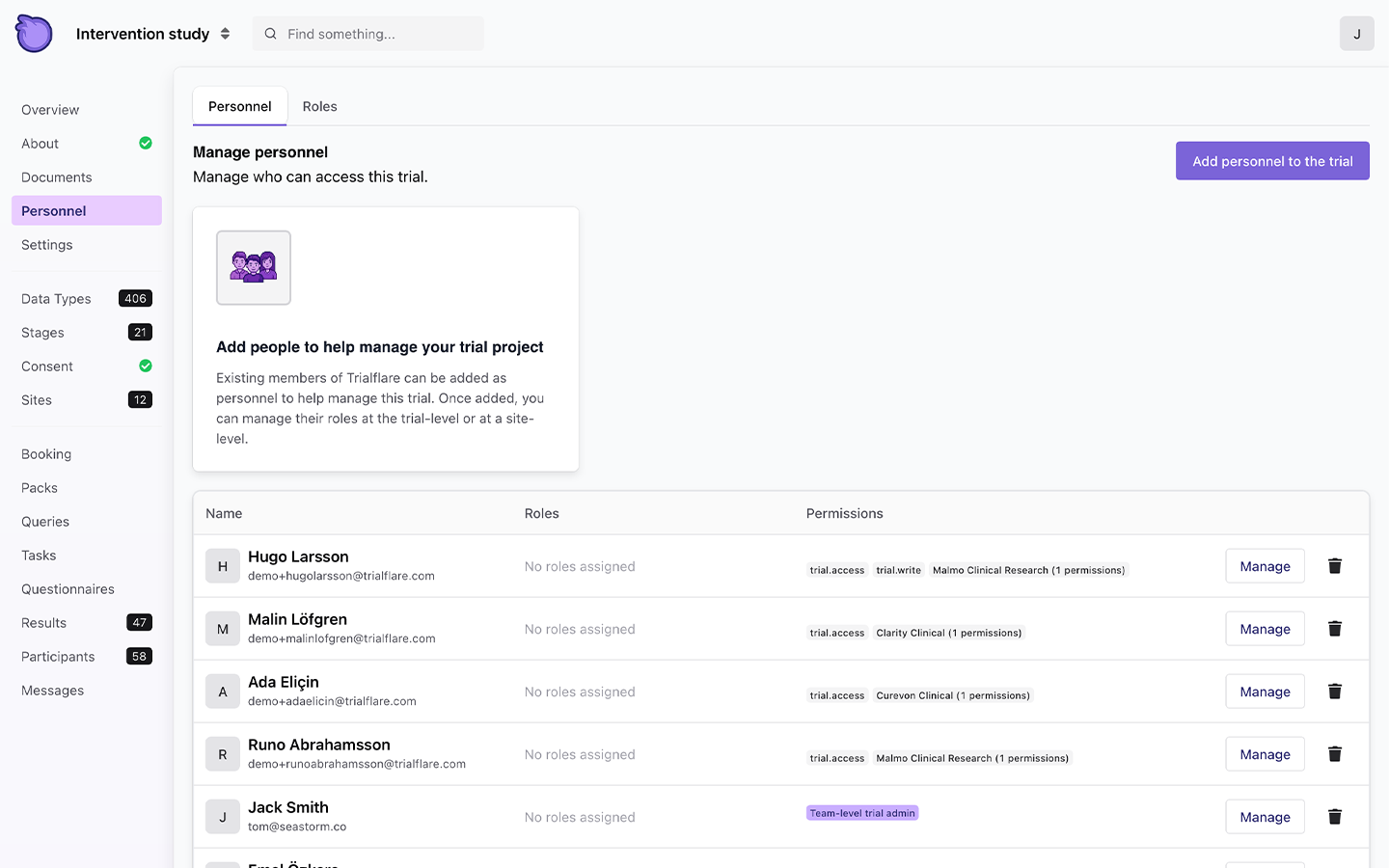Delete Malin Löfgren with trash icon
1389x868 pixels.
coord(1335,629)
